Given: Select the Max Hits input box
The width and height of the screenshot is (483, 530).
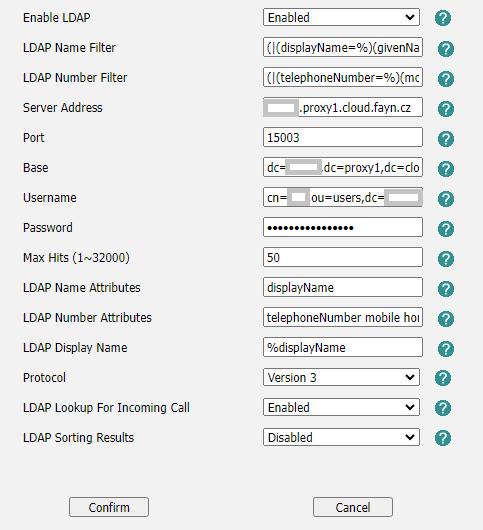Looking at the screenshot, I should pos(343,257).
